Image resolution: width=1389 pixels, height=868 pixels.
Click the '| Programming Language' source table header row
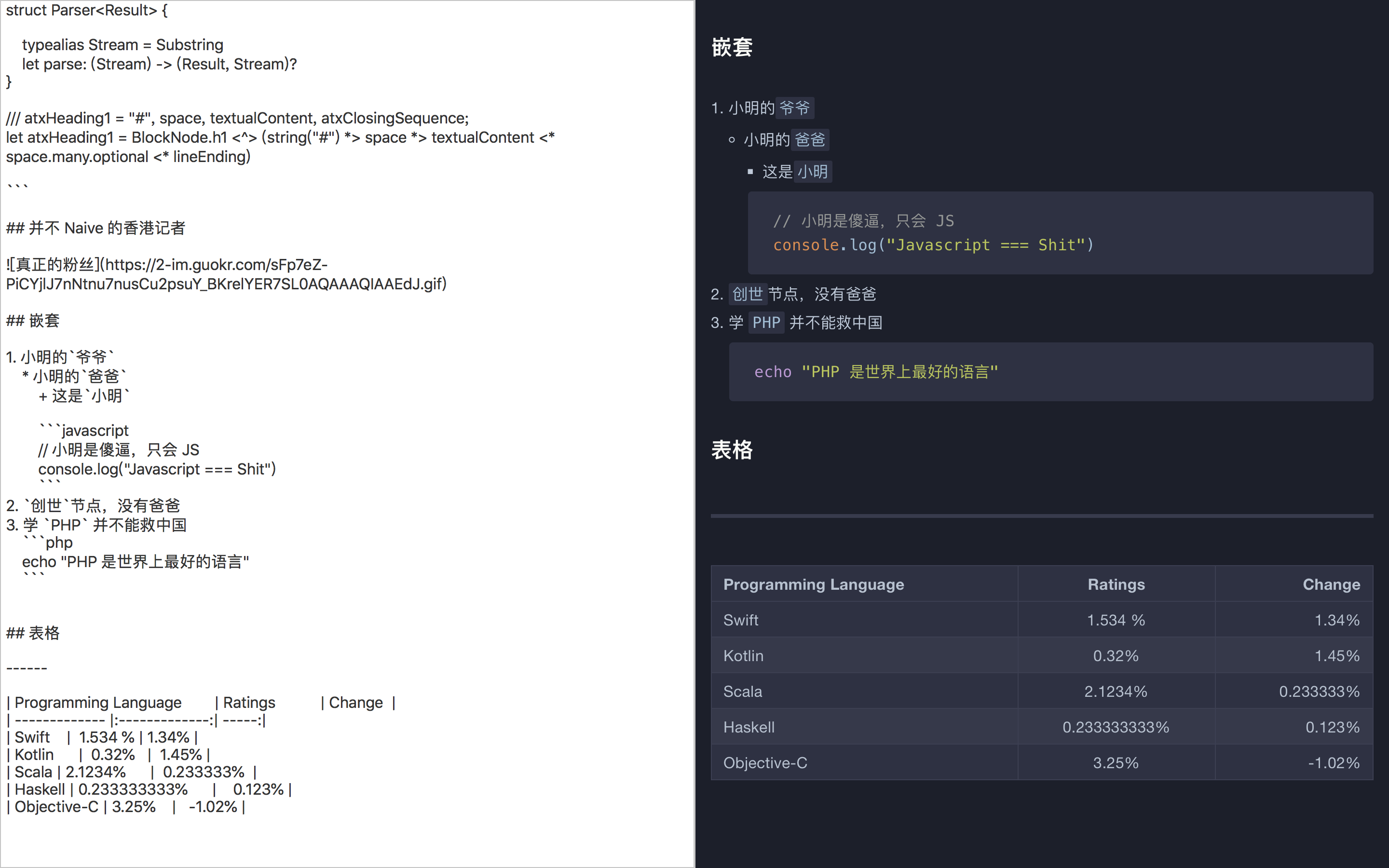(201, 703)
